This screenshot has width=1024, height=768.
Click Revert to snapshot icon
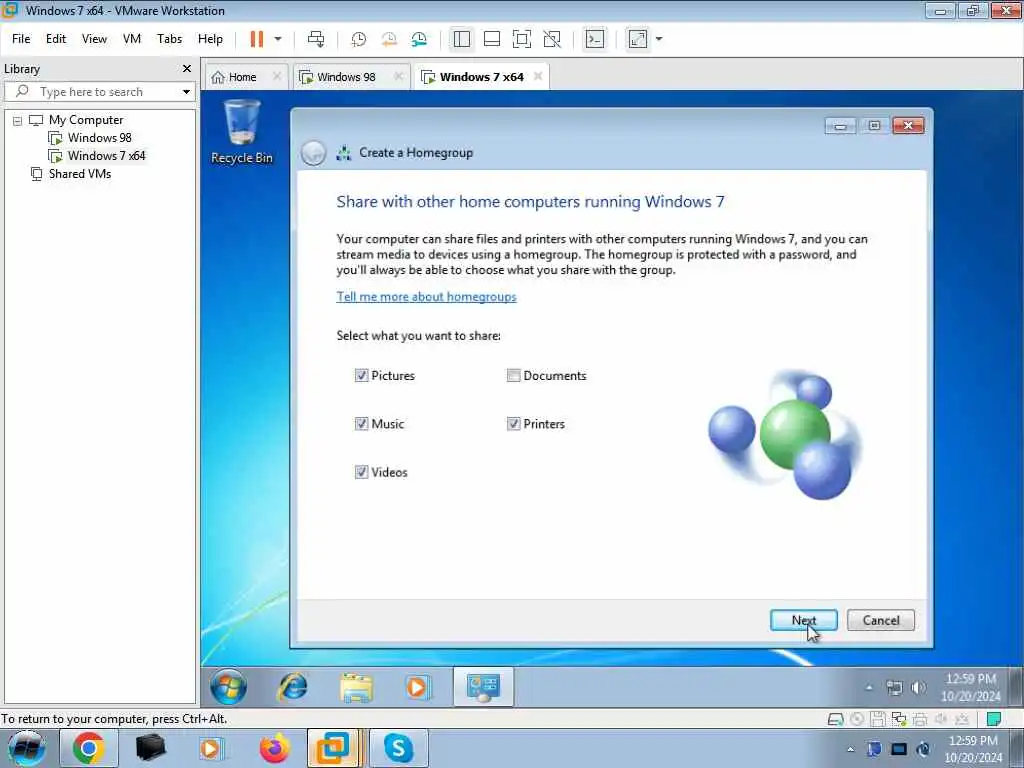coord(389,39)
